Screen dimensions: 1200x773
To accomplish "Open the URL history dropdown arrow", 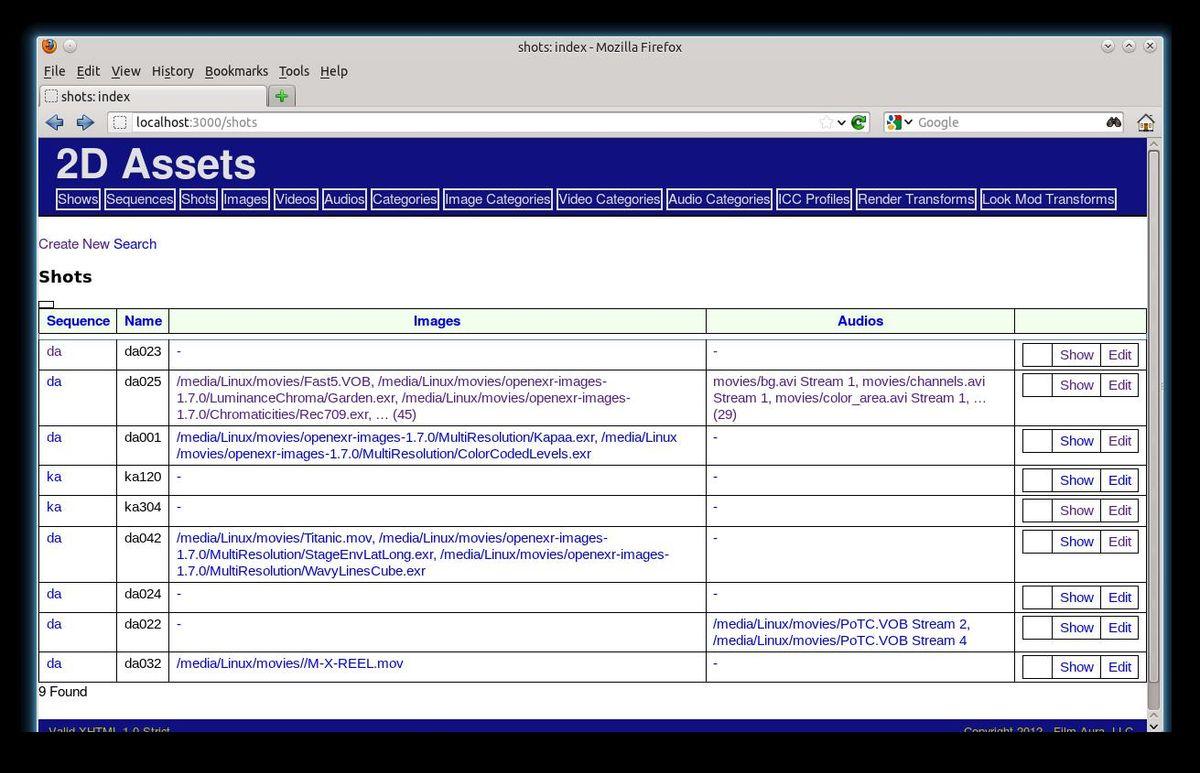I will click(x=842, y=122).
